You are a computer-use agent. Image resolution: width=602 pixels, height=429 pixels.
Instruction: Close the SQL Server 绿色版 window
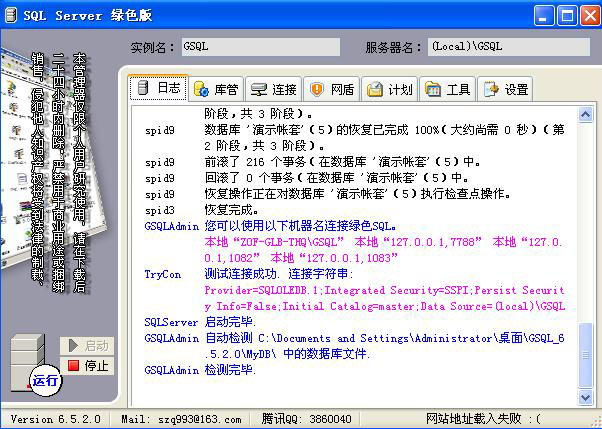point(590,16)
